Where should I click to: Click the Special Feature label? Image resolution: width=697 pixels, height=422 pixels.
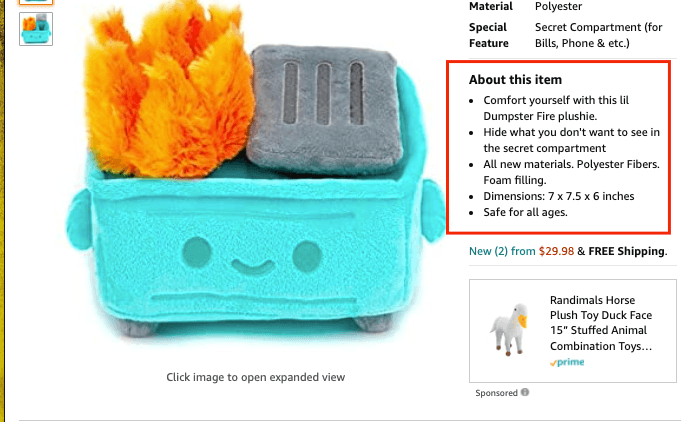[x=489, y=35]
